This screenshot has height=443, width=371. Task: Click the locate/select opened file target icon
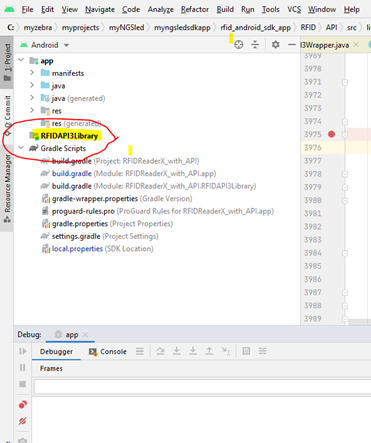[x=239, y=45]
